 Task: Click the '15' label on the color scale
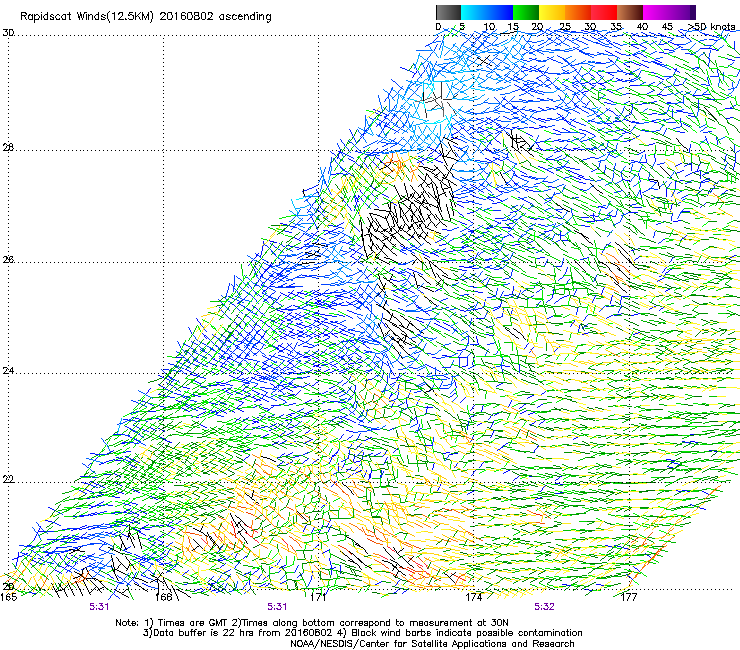(x=513, y=27)
